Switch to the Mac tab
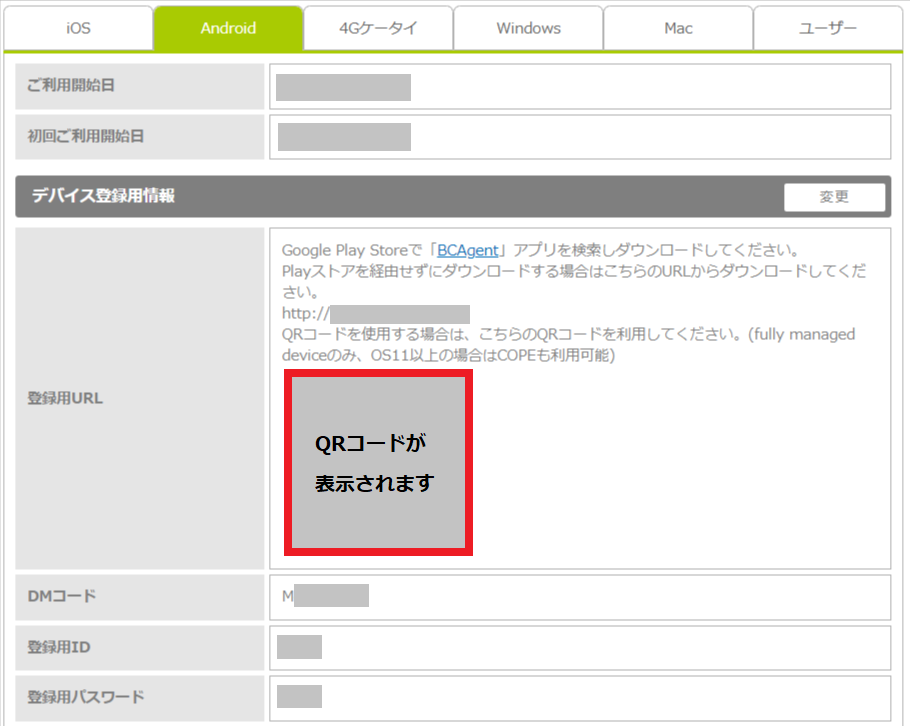This screenshot has height=726, width=910. click(x=678, y=28)
